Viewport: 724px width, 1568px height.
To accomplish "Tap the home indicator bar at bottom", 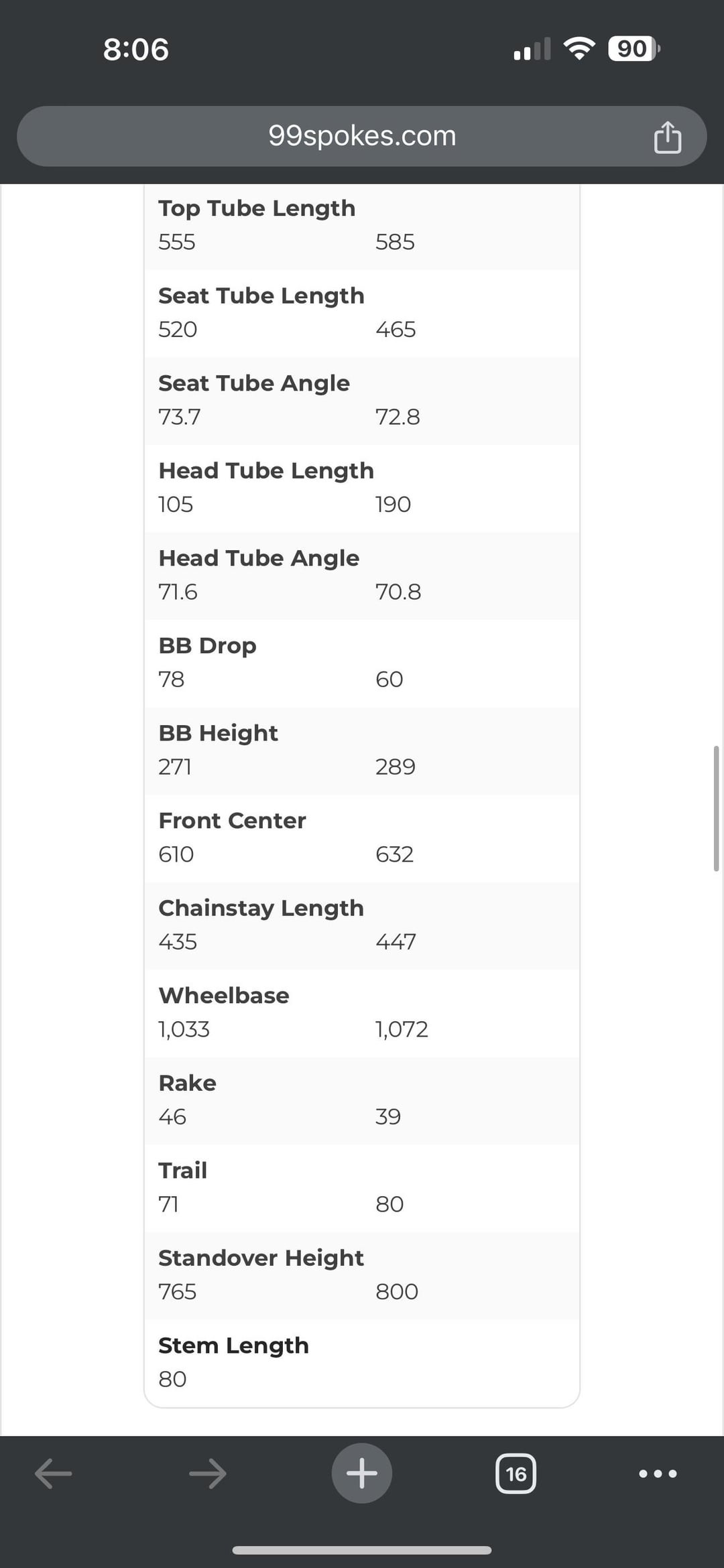I will 362,1550.
